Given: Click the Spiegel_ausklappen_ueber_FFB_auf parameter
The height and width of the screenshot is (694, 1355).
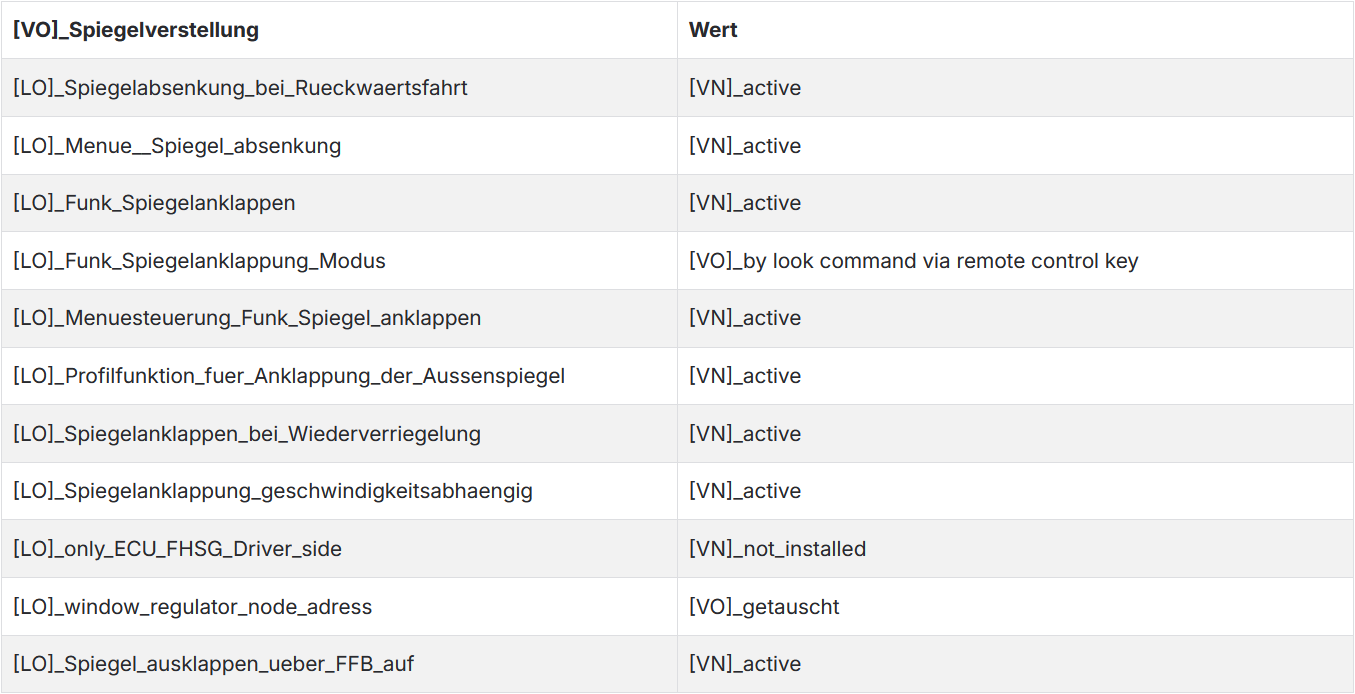Looking at the screenshot, I should (213, 664).
